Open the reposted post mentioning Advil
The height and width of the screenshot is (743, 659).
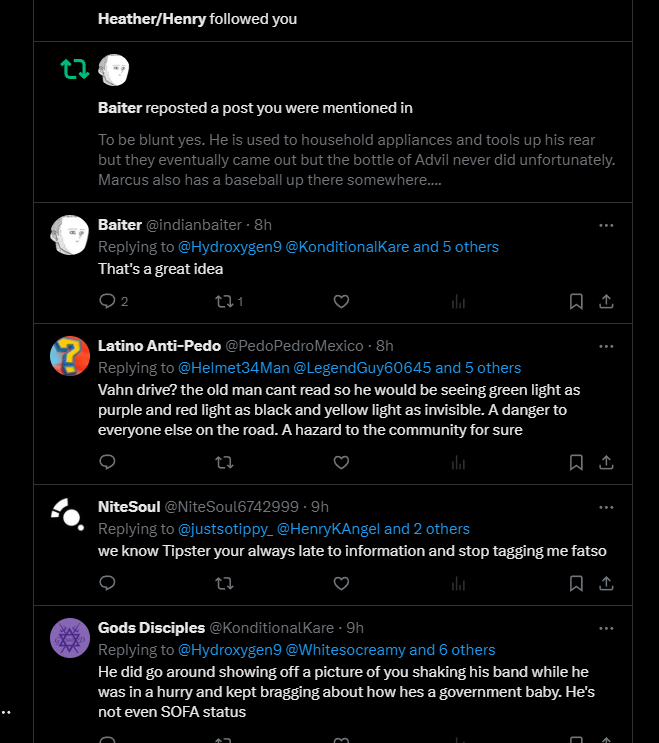(356, 160)
